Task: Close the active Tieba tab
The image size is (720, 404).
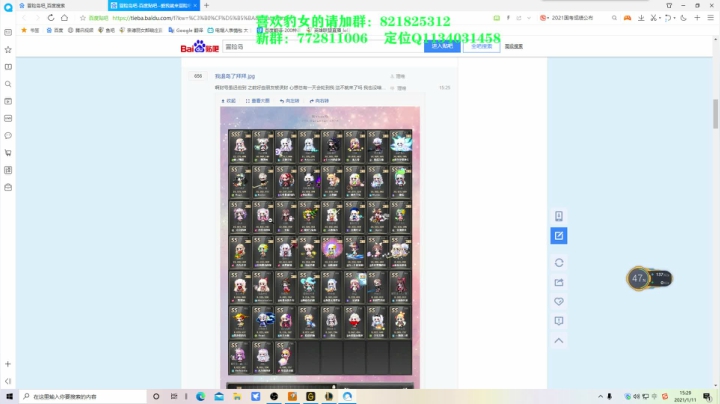Action: [x=195, y=6]
